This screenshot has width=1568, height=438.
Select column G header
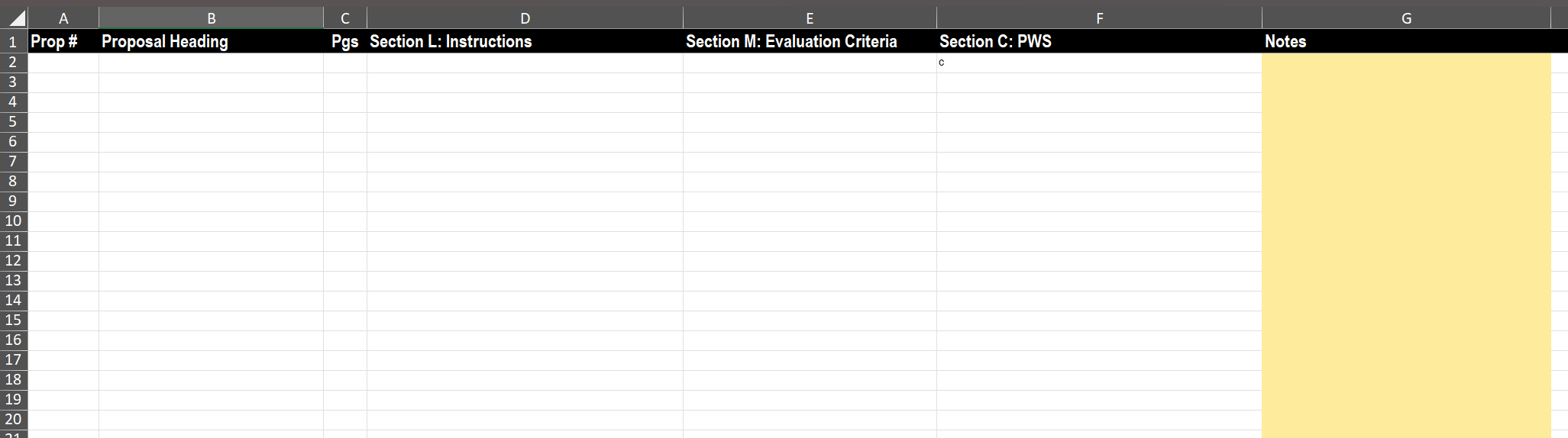[x=1406, y=18]
